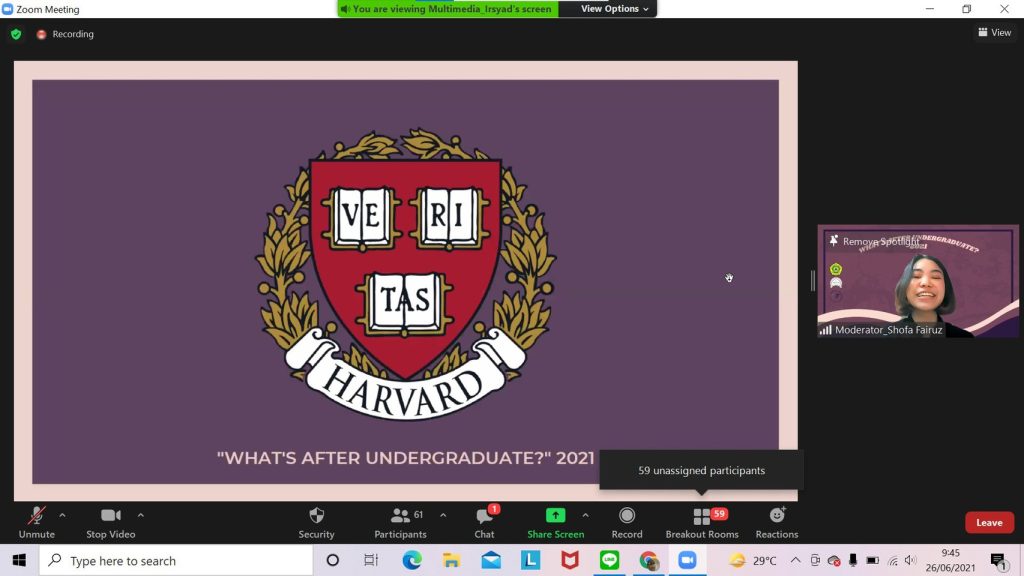The image size is (1024, 576).
Task: Start recording with the Record button
Action: coord(627,522)
